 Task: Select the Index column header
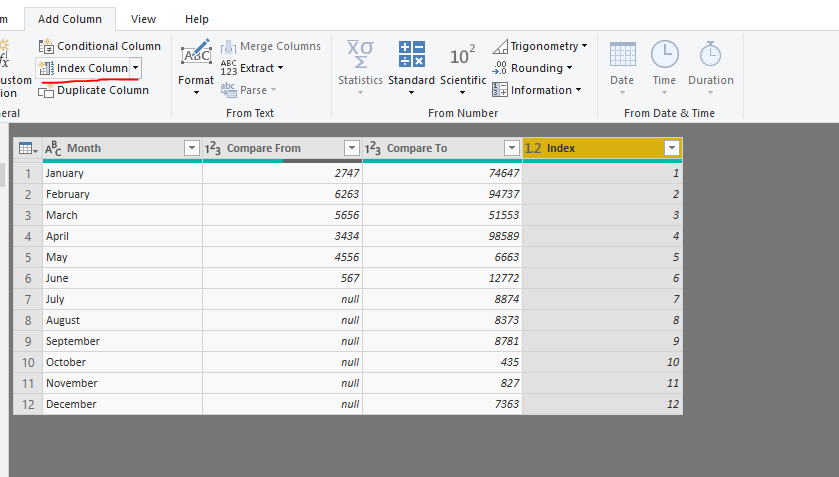(x=602, y=148)
